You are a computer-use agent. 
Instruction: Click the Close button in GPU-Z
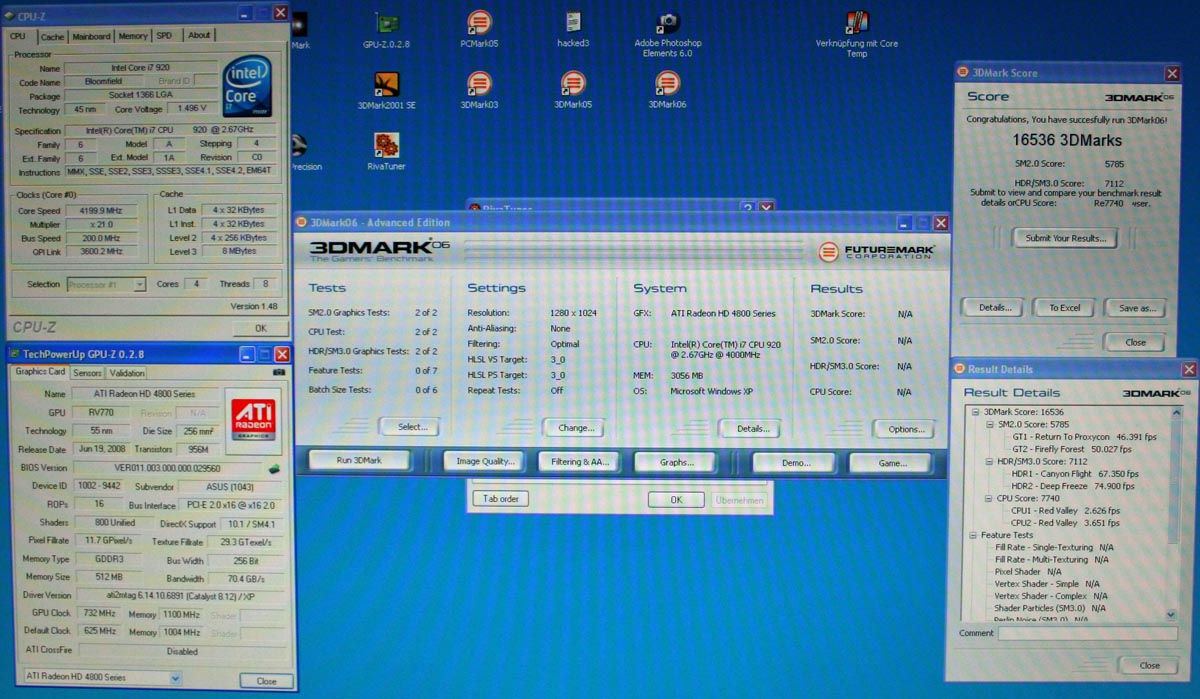[x=267, y=681]
